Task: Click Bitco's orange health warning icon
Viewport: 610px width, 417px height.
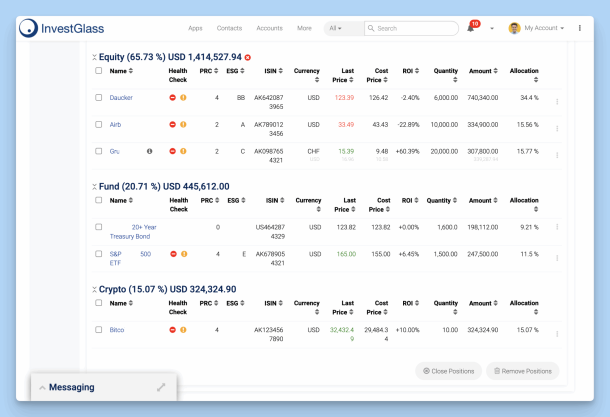Action: coord(184,328)
